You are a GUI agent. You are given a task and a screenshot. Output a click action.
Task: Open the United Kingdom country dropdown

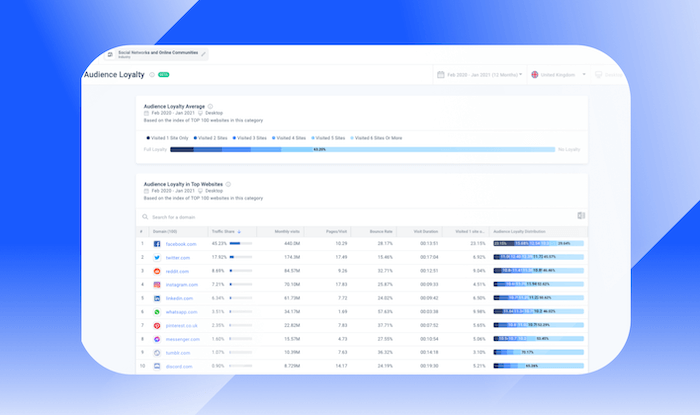[x=560, y=74]
